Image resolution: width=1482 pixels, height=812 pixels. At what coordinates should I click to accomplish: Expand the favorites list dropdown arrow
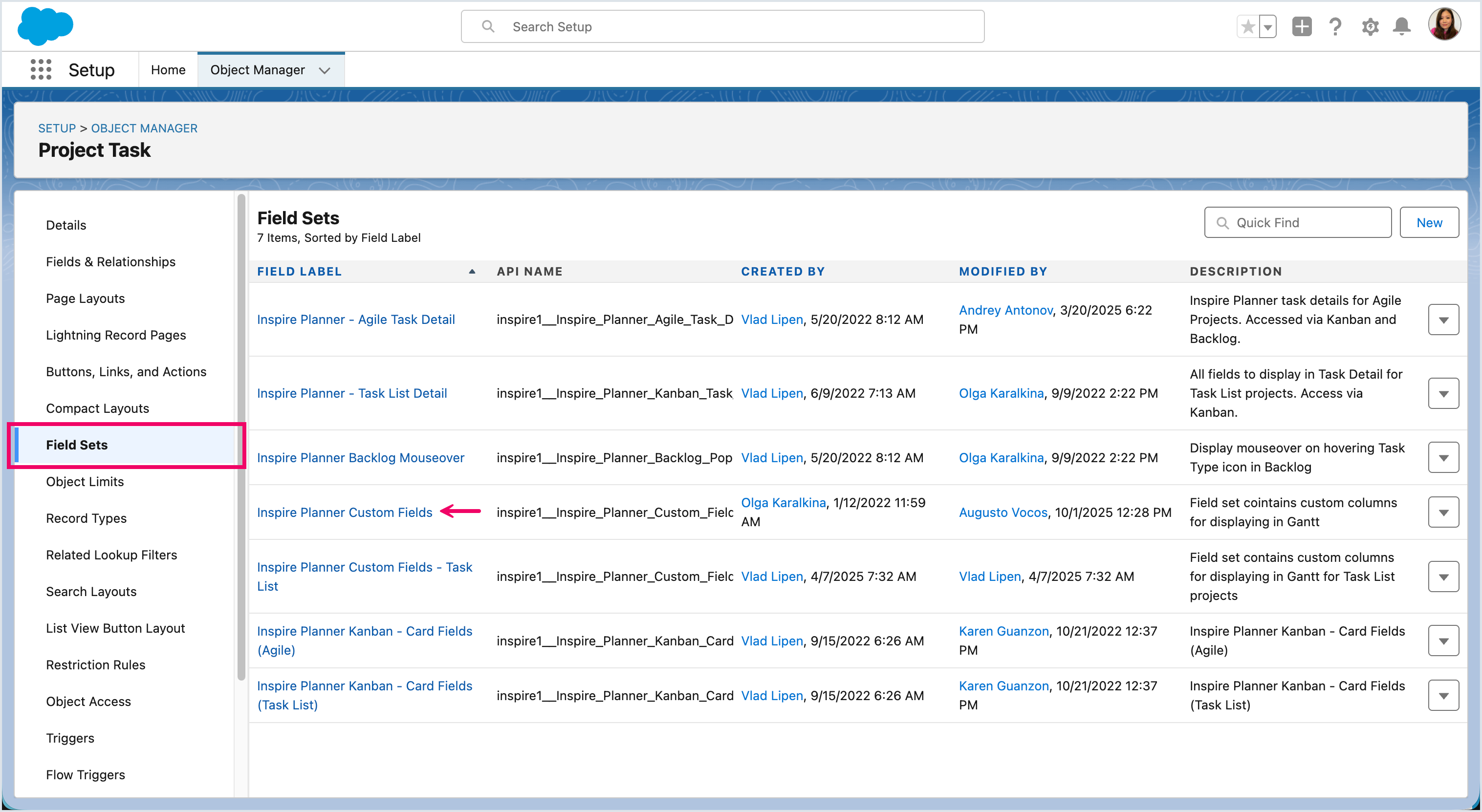(x=1267, y=26)
